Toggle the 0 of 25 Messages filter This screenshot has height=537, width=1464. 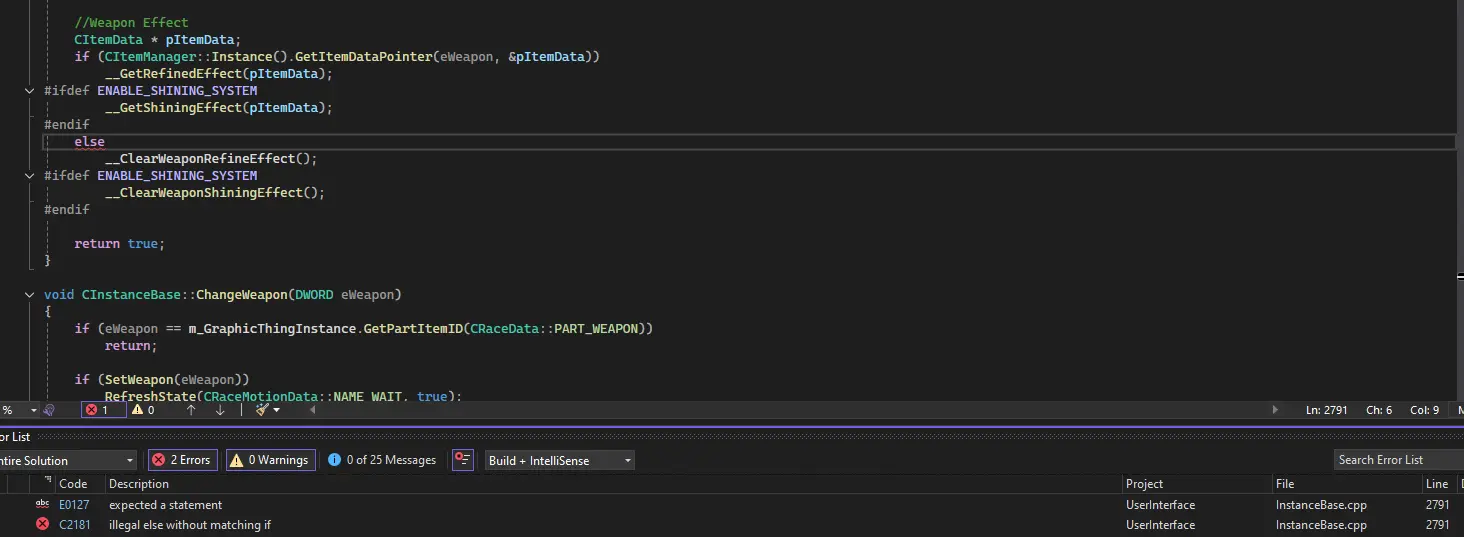click(x=382, y=460)
